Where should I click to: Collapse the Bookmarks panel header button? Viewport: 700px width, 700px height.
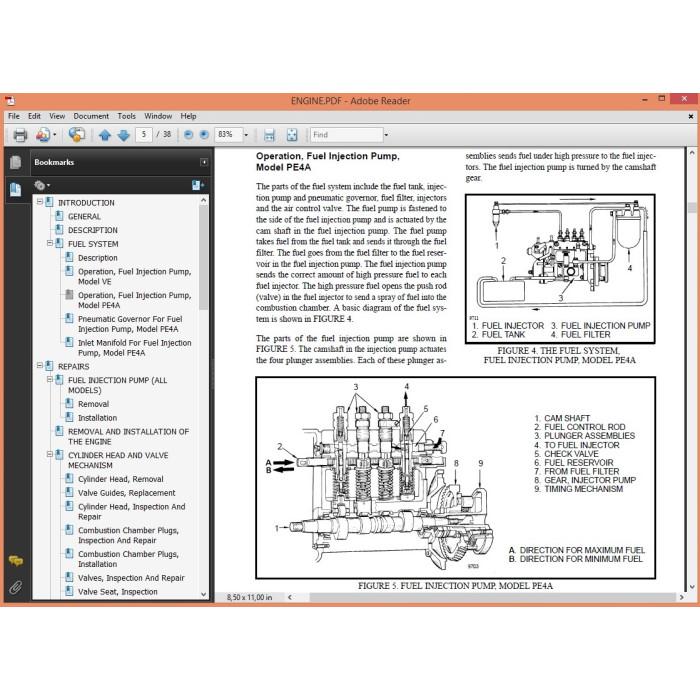point(204,162)
